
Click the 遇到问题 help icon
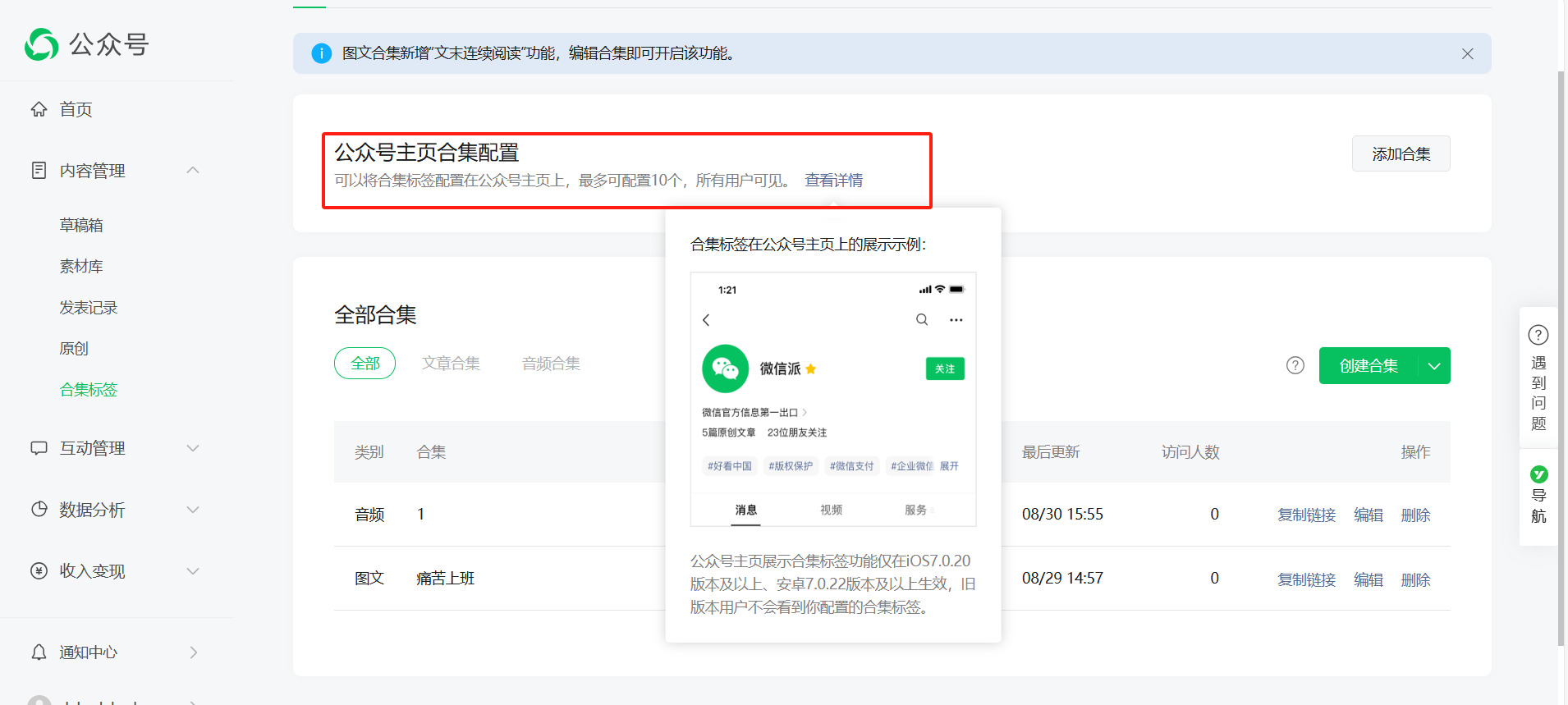coord(1538,335)
